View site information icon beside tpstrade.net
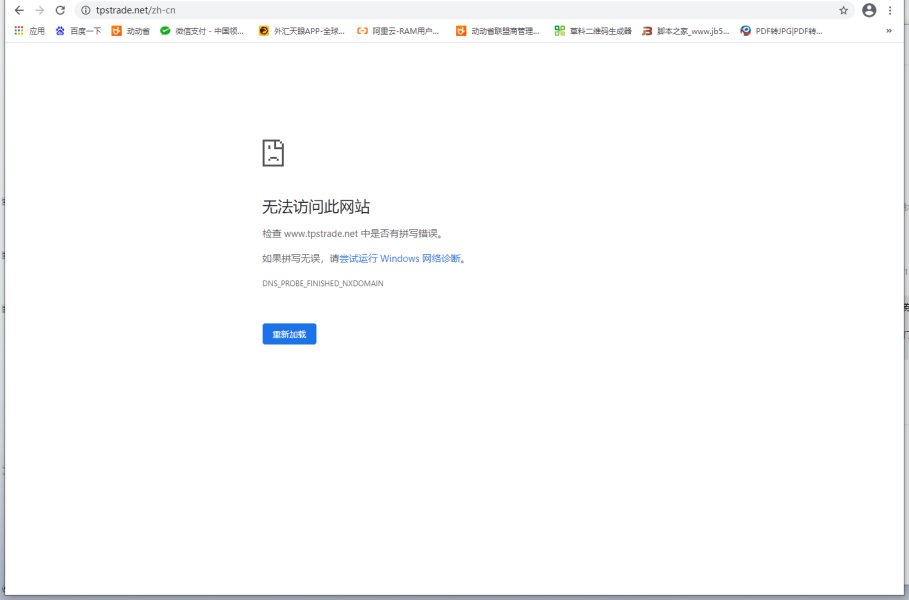The width and height of the screenshot is (909, 600). click(86, 10)
